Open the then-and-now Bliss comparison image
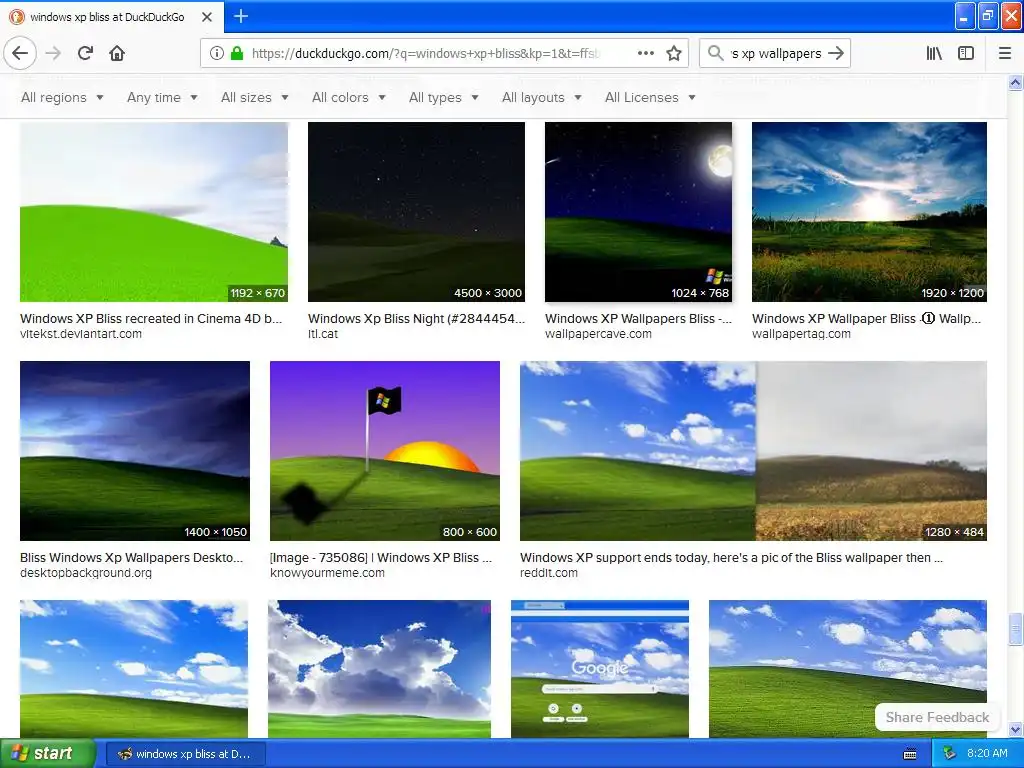Viewport: 1024px width, 768px height. click(x=753, y=451)
